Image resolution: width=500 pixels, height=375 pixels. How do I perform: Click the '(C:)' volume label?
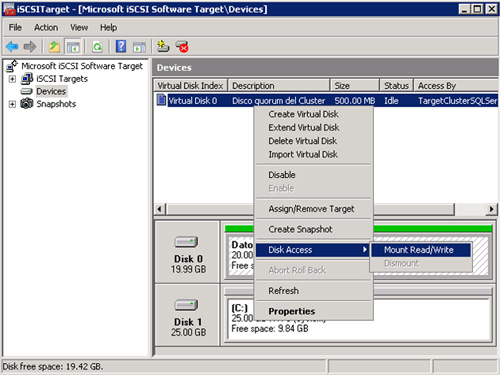point(239,308)
